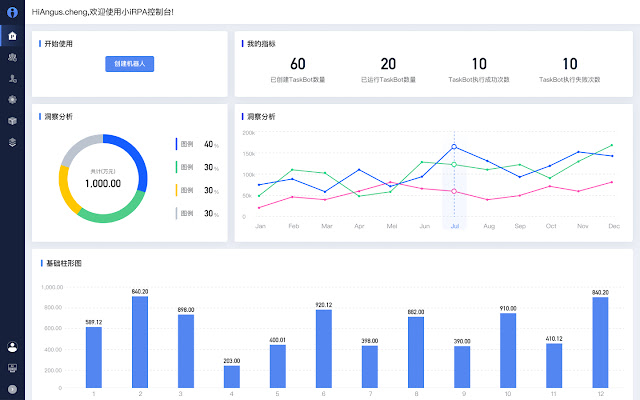Open the gear settings sidebar icon
Image resolution: width=640 pixels, height=400 pixels.
pos(12,100)
